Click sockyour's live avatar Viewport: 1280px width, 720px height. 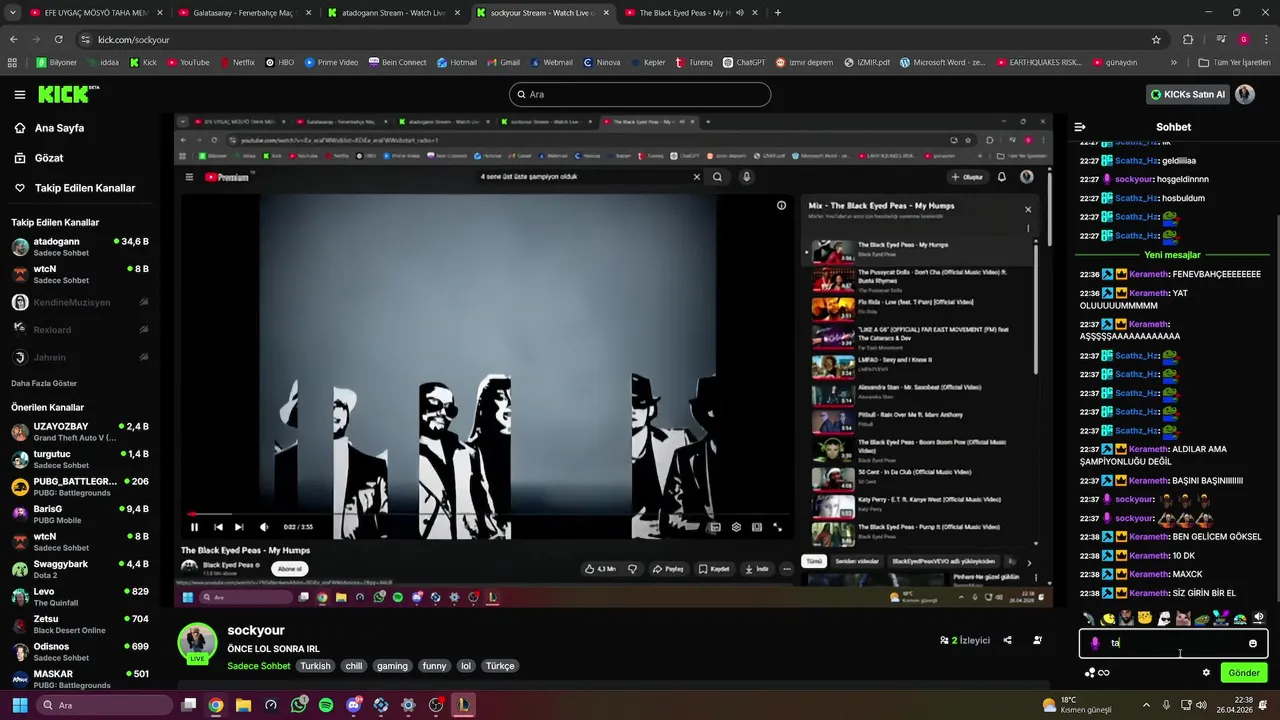pos(197,643)
